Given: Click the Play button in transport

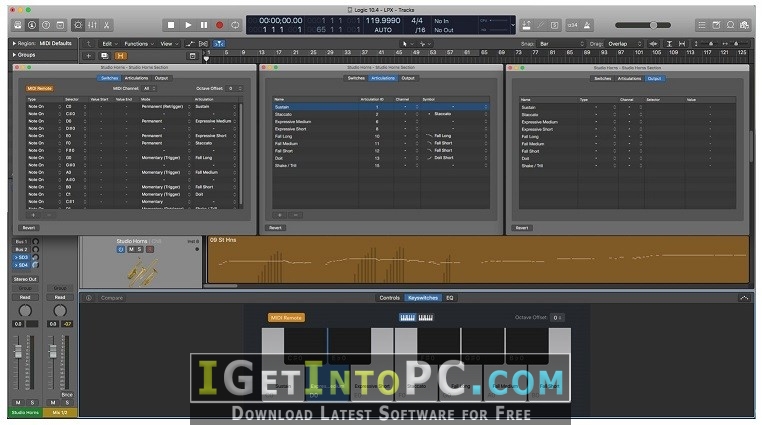Looking at the screenshot, I should [x=188, y=25].
